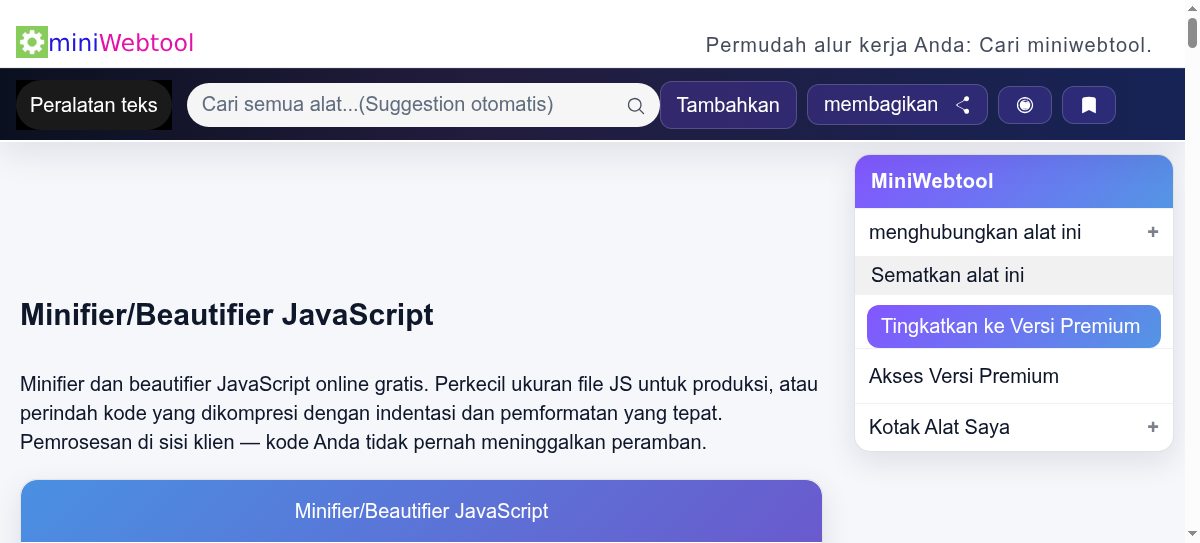The height and width of the screenshot is (543, 1200).
Task: Click the share icon beside membagikan
Action: pos(963,105)
